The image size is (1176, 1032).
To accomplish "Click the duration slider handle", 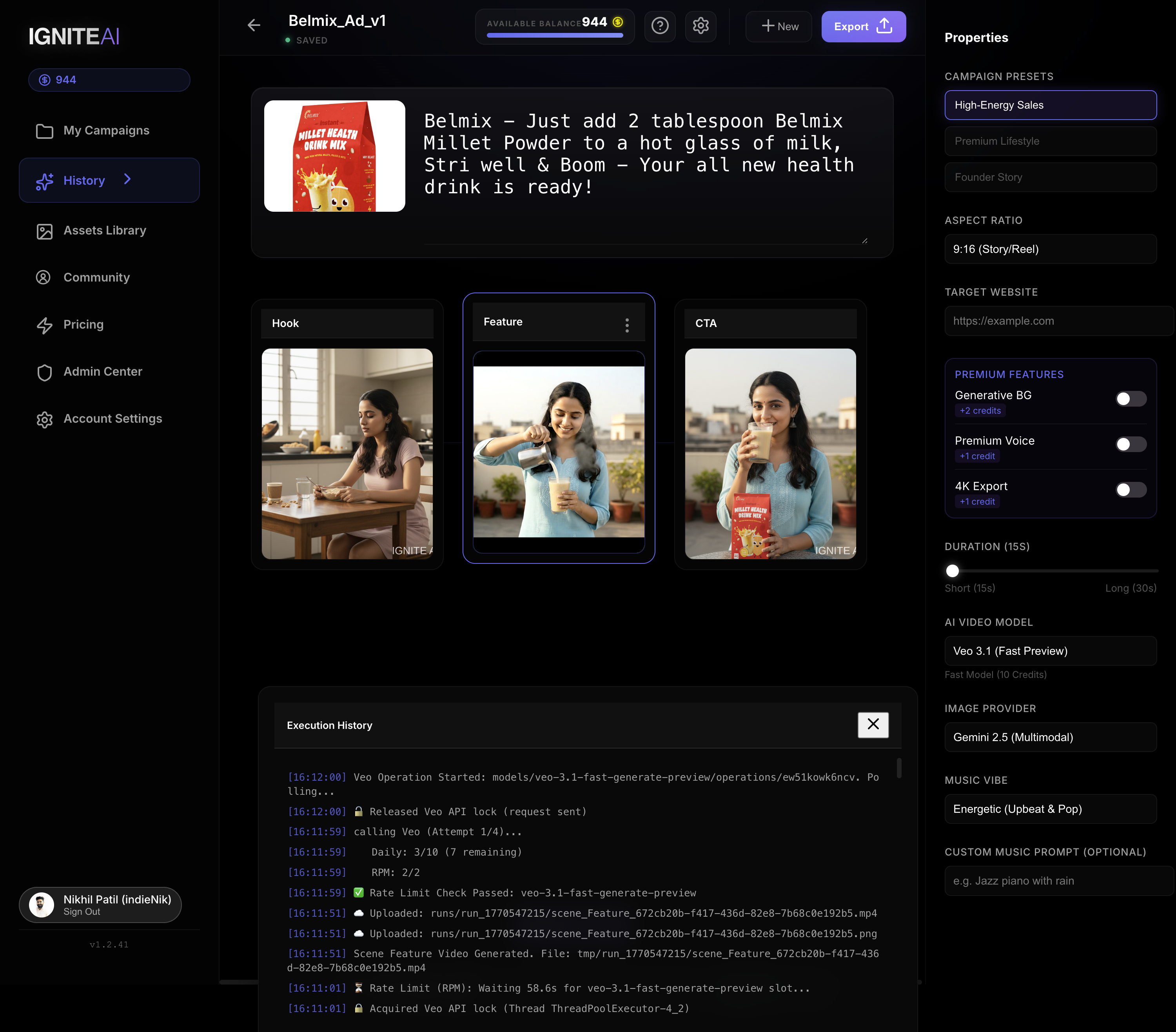I will point(952,571).
